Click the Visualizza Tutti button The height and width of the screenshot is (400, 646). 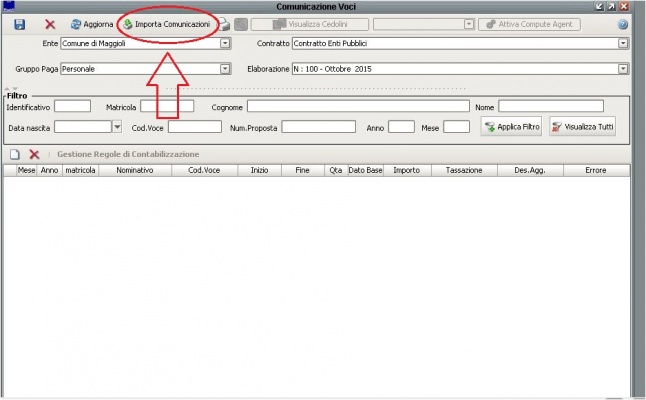(583, 126)
